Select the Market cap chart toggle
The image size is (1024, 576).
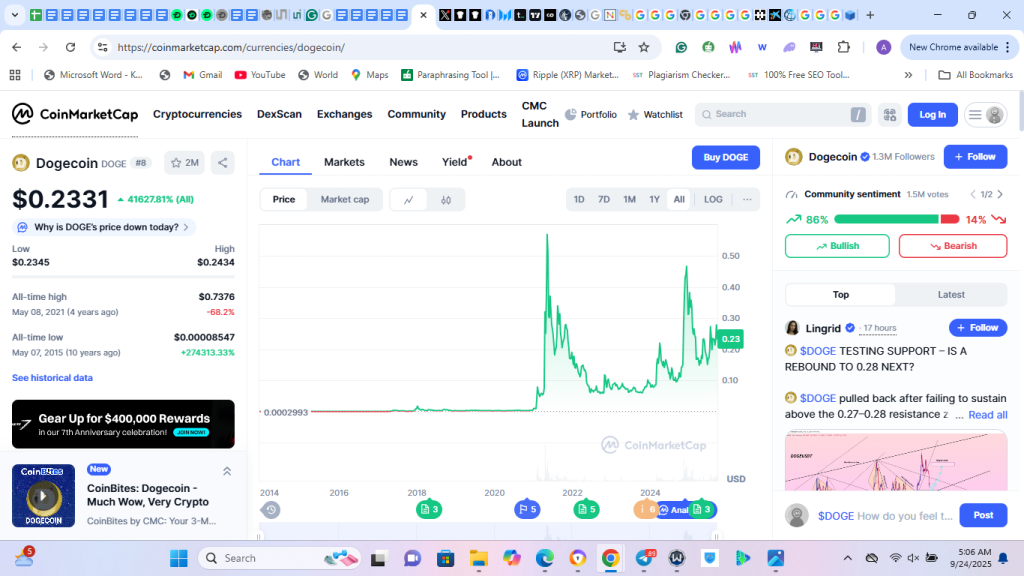[345, 200]
